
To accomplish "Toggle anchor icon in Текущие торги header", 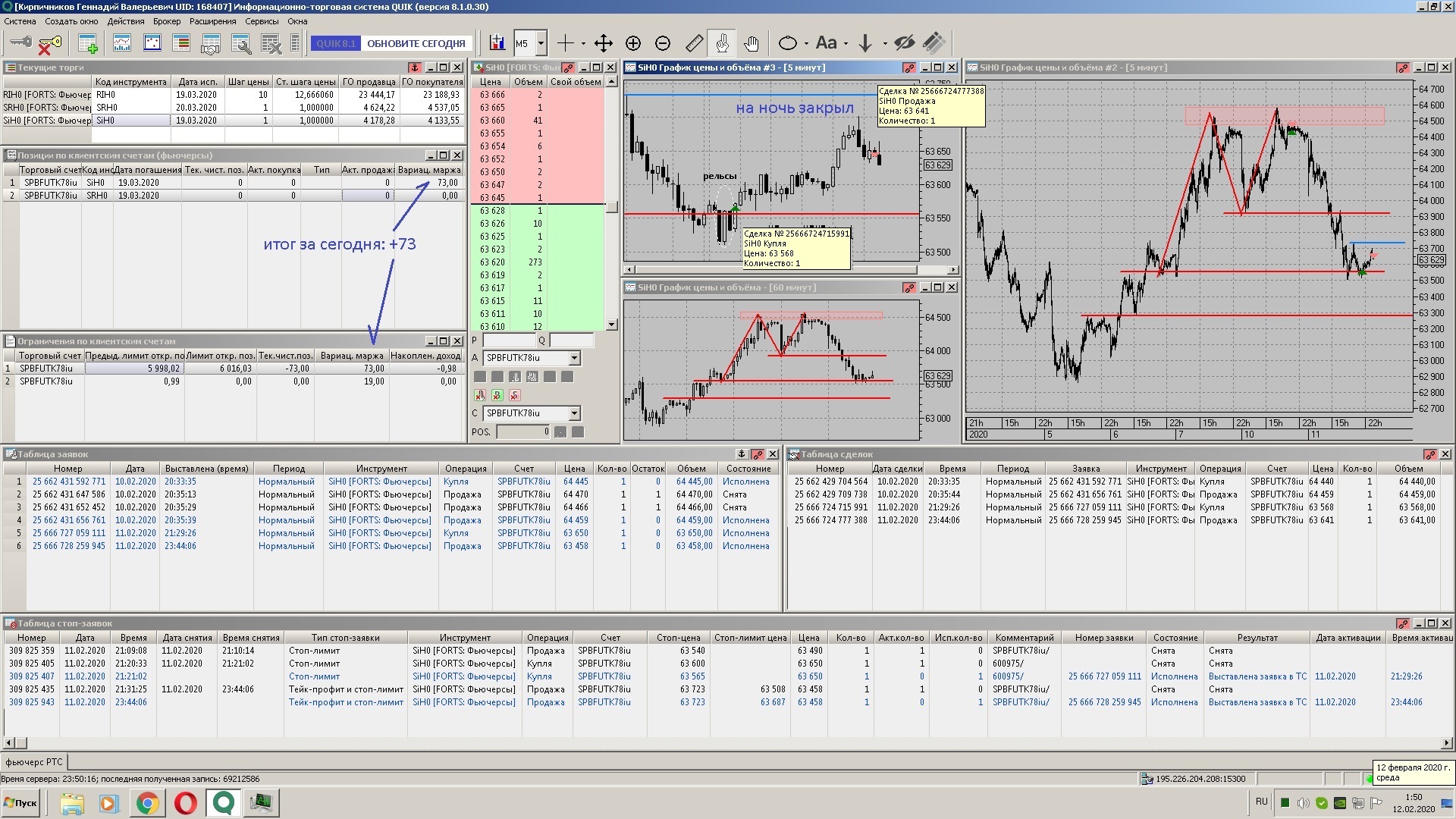I will 414,67.
